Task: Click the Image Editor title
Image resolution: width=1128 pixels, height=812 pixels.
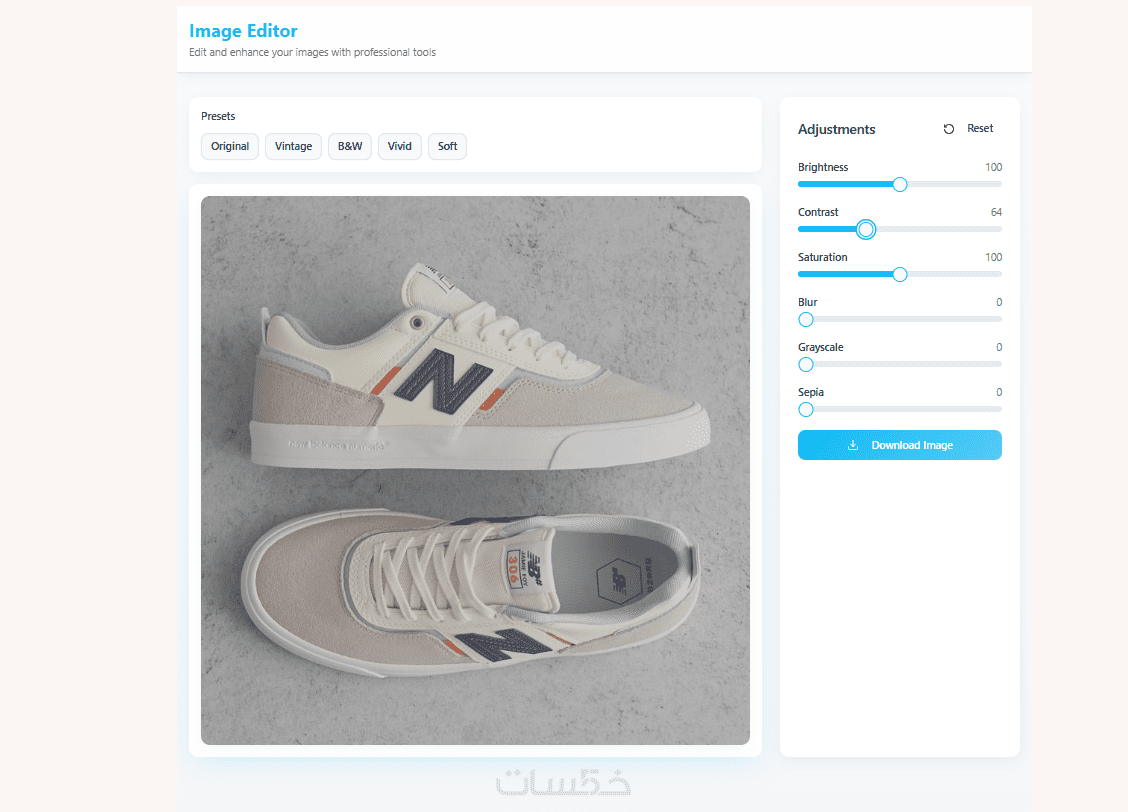Action: click(x=243, y=31)
